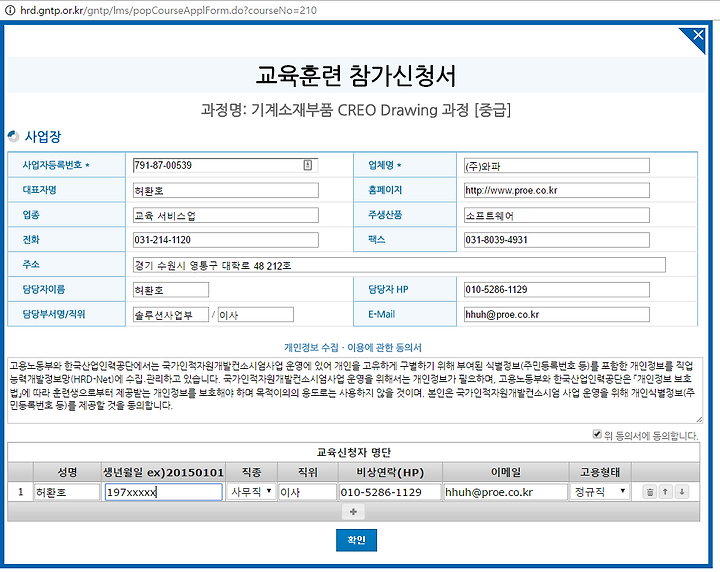The image size is (720, 572).
Task: Open the 사무직 job type dropdown
Action: click(x=251, y=492)
